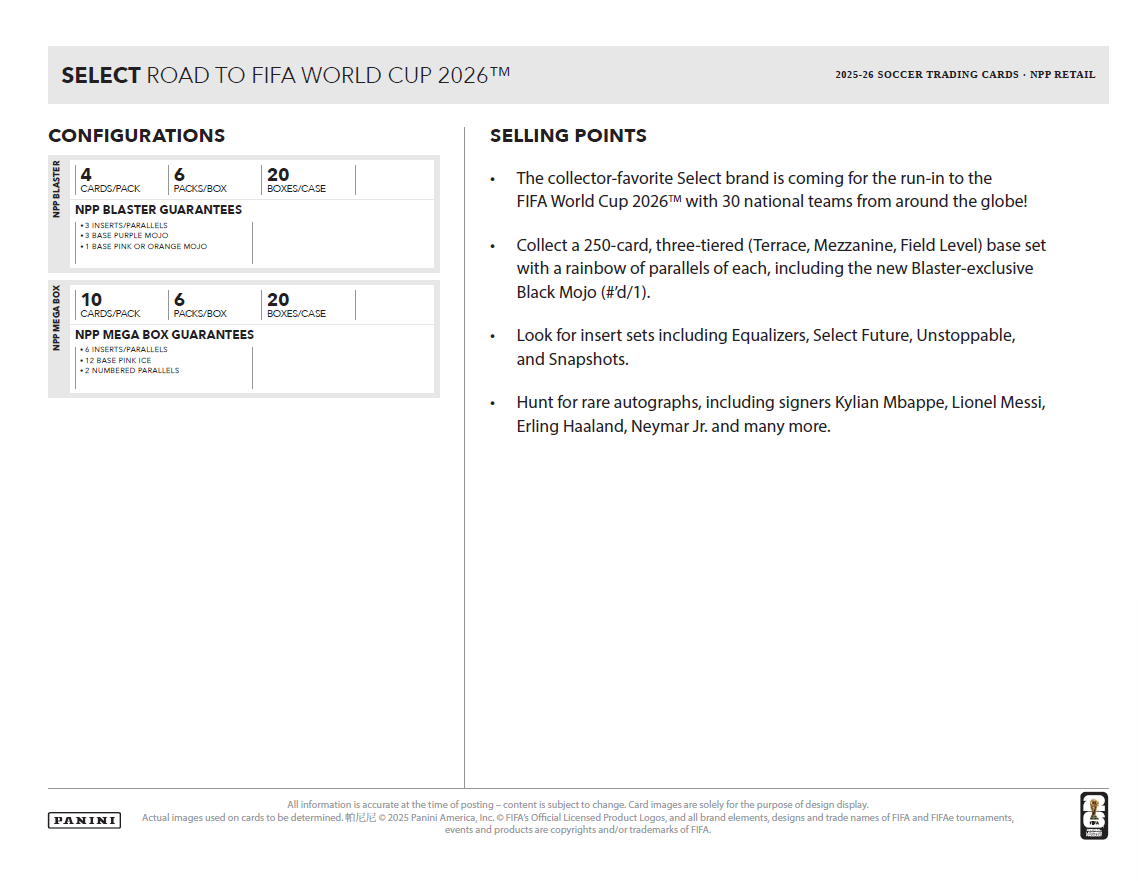Click bullet about 'collector-favorite Select brand'
Screen dimensions: 1138x881
[771, 189]
